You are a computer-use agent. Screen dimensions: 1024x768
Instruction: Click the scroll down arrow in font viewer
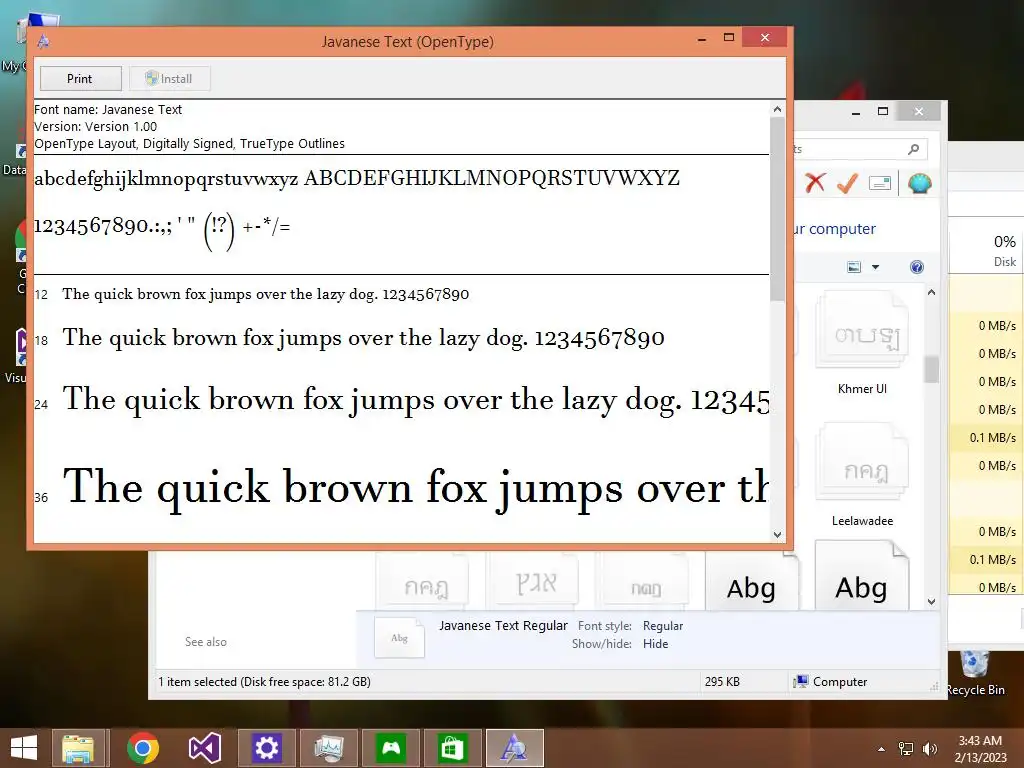(777, 534)
